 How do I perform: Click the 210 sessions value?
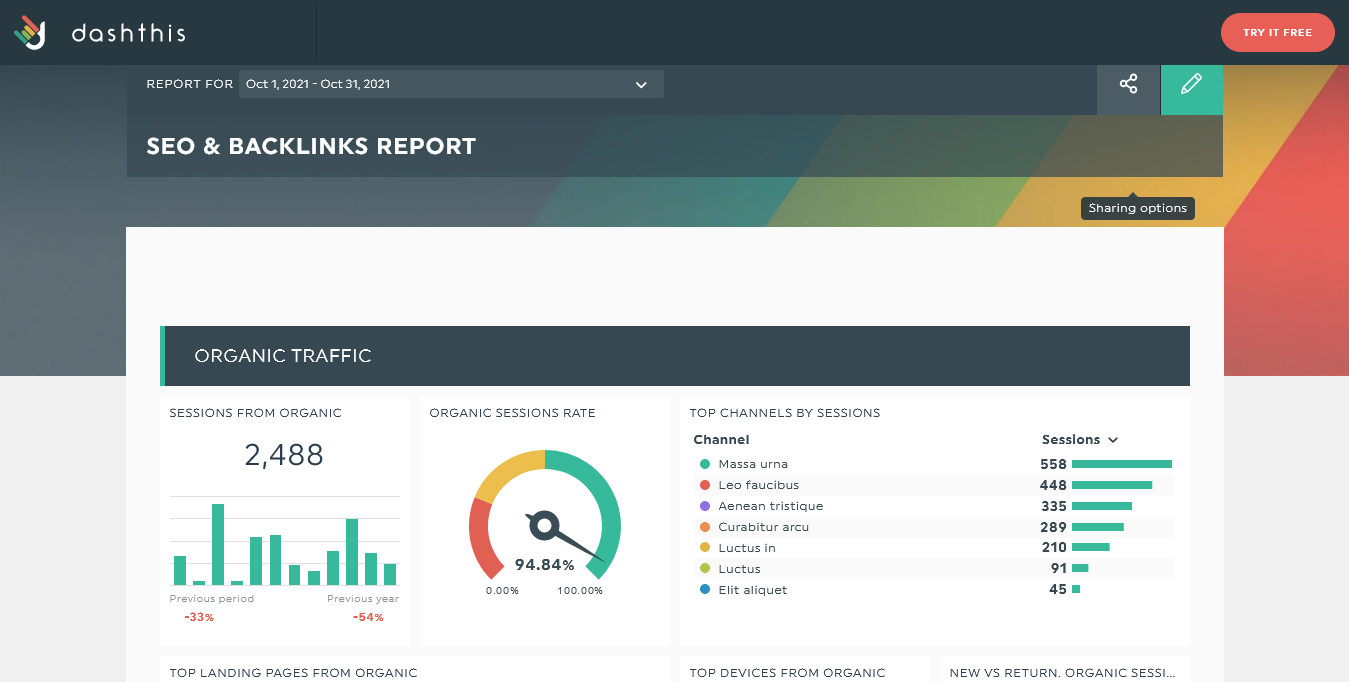[x=1053, y=548]
